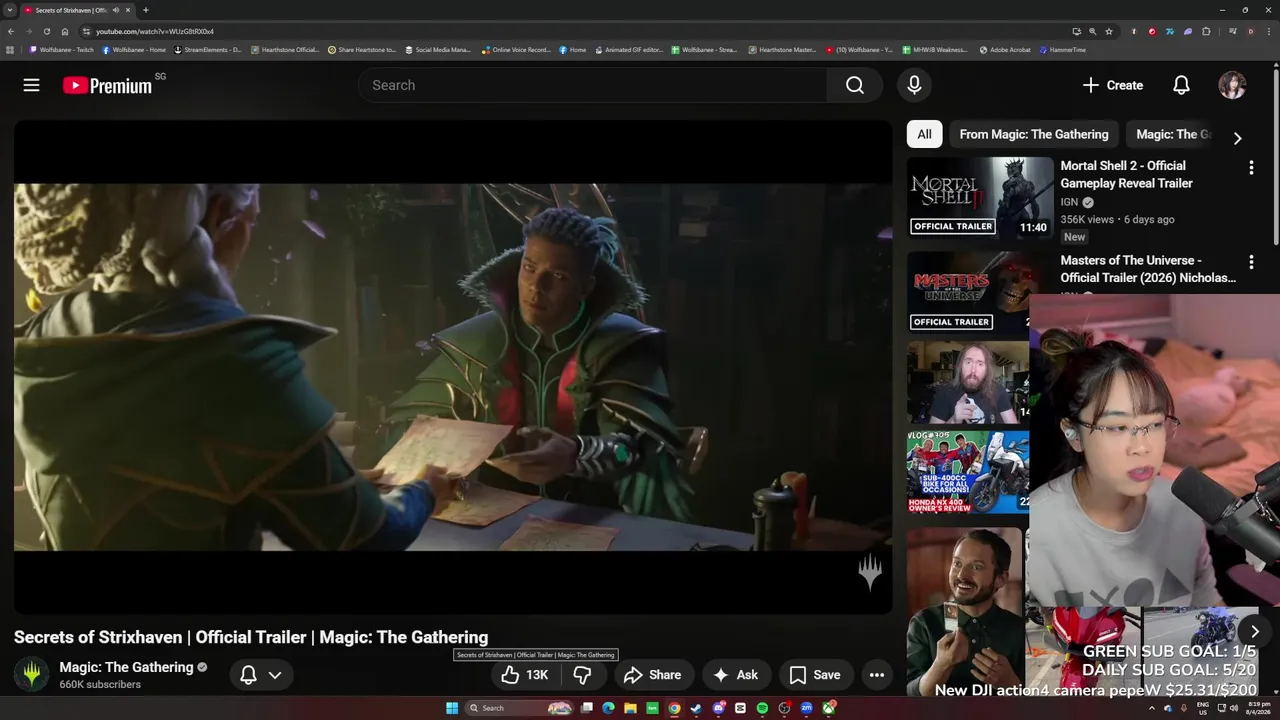Open StreamElements bookmark

tap(208, 49)
